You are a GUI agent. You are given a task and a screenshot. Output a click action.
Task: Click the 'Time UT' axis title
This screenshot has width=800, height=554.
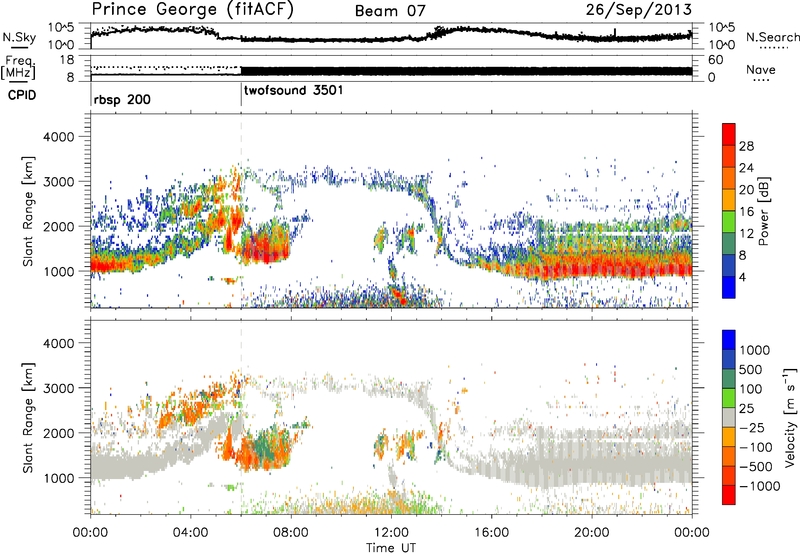391,547
